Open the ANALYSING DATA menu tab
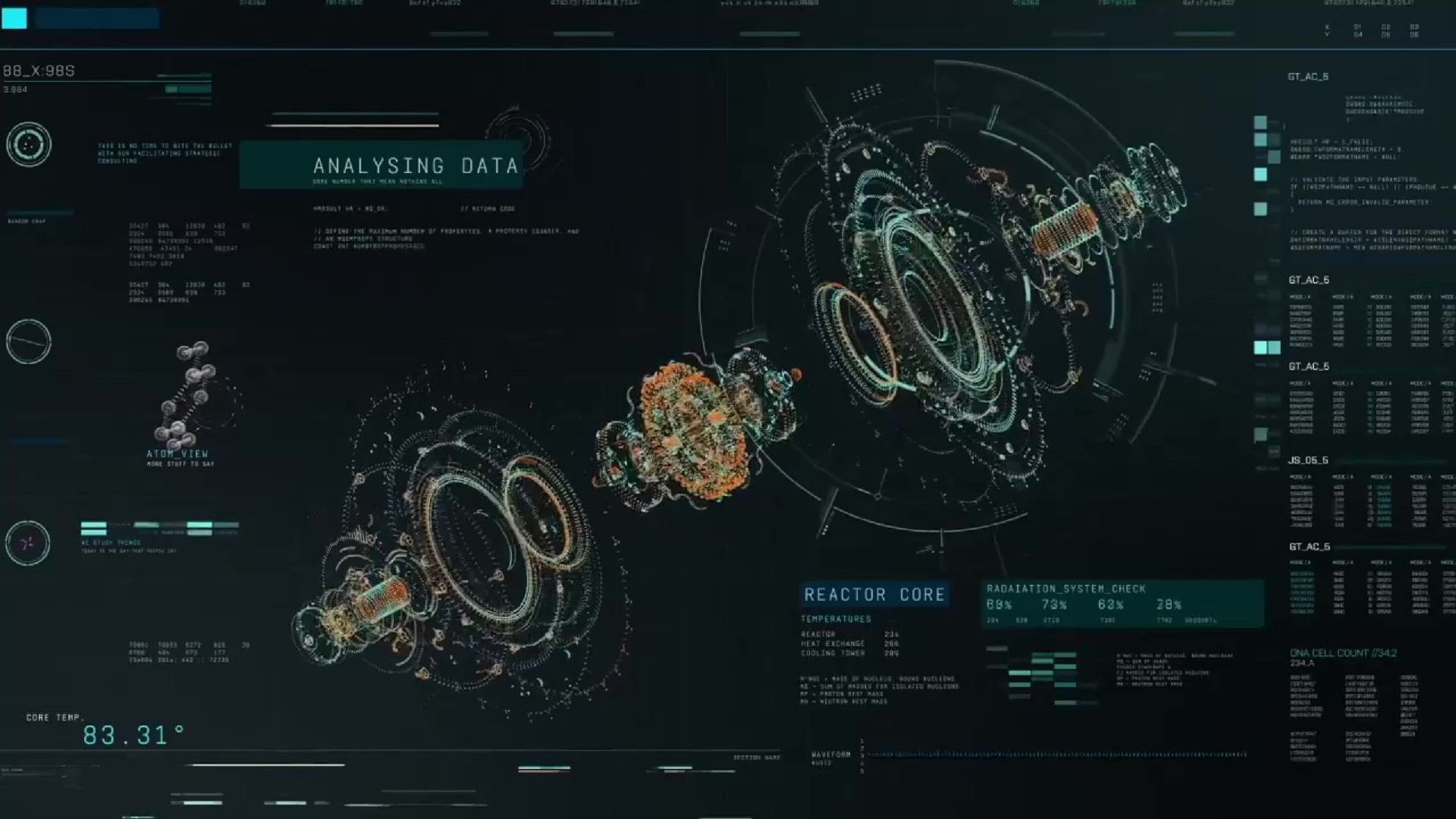1456x819 pixels. pos(414,165)
